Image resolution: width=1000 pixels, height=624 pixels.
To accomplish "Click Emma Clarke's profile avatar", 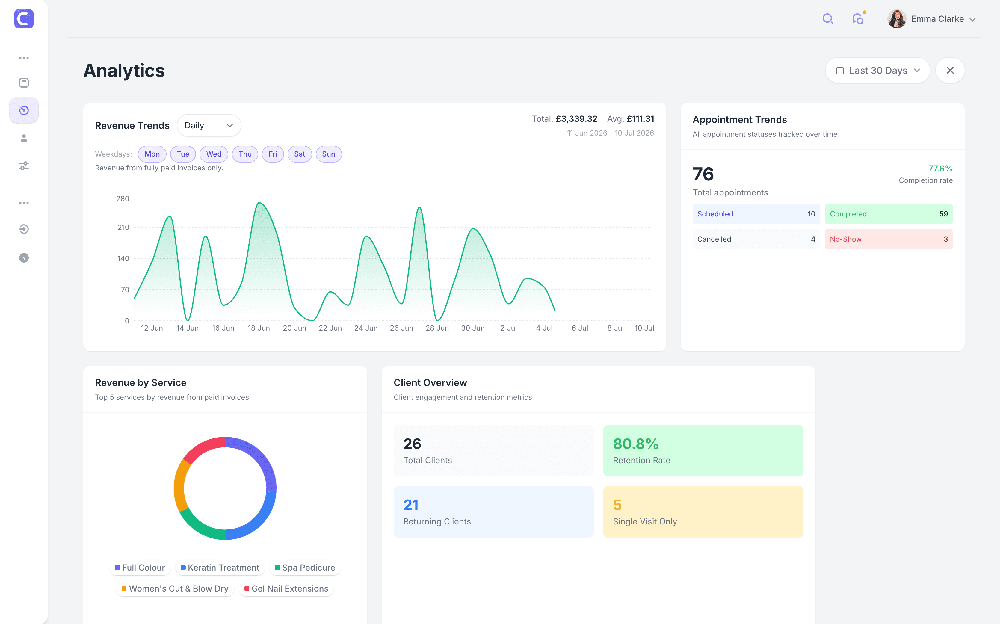I will click(x=897, y=19).
